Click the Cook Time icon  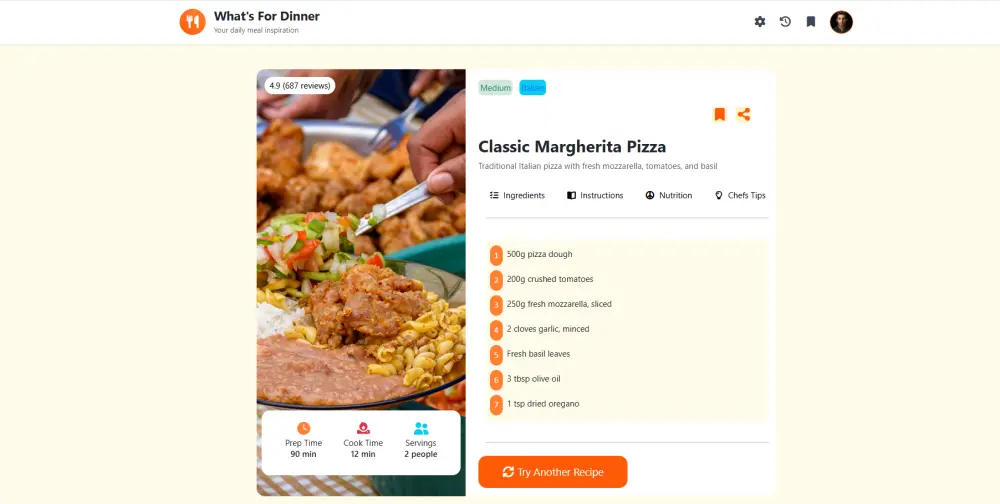tap(363, 428)
